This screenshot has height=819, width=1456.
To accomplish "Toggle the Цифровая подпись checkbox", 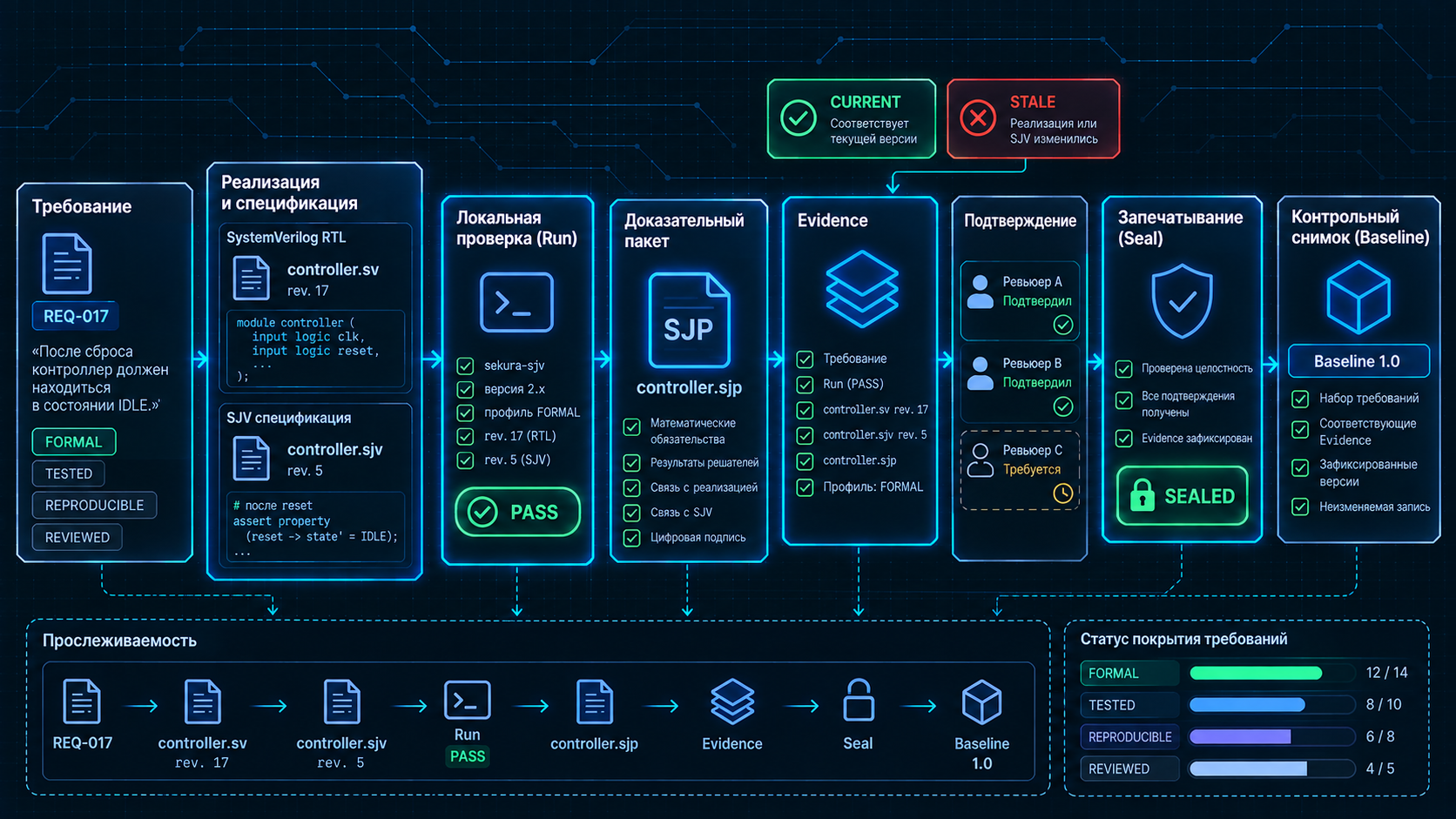I will point(632,538).
